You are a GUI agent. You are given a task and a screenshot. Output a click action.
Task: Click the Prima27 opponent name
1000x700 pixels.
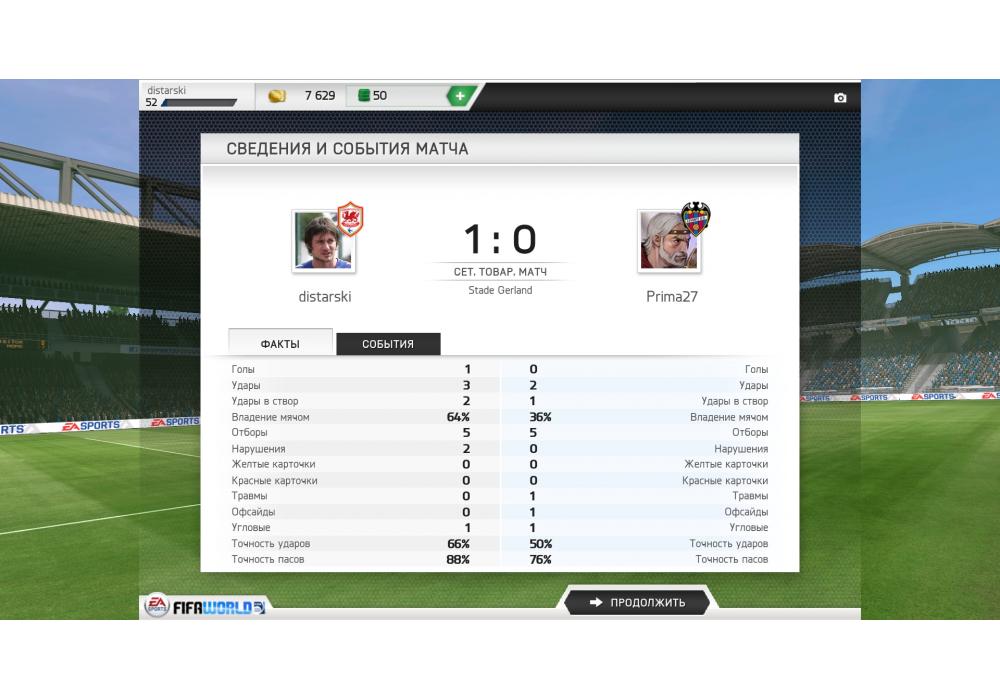pos(672,296)
